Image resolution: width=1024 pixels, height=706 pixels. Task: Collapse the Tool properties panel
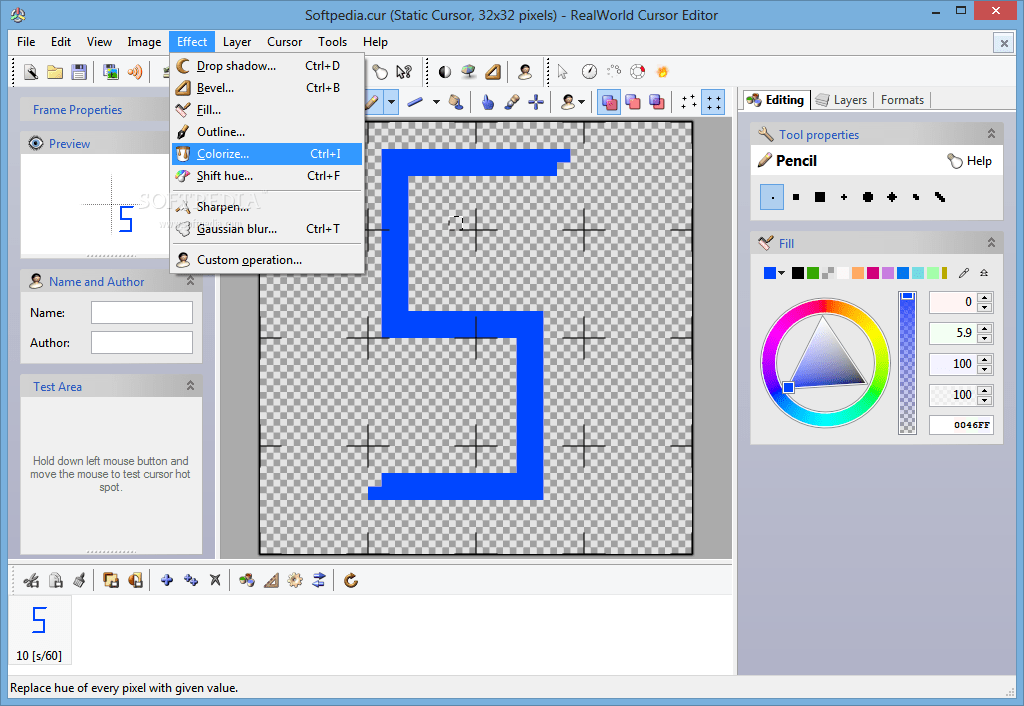(991, 133)
